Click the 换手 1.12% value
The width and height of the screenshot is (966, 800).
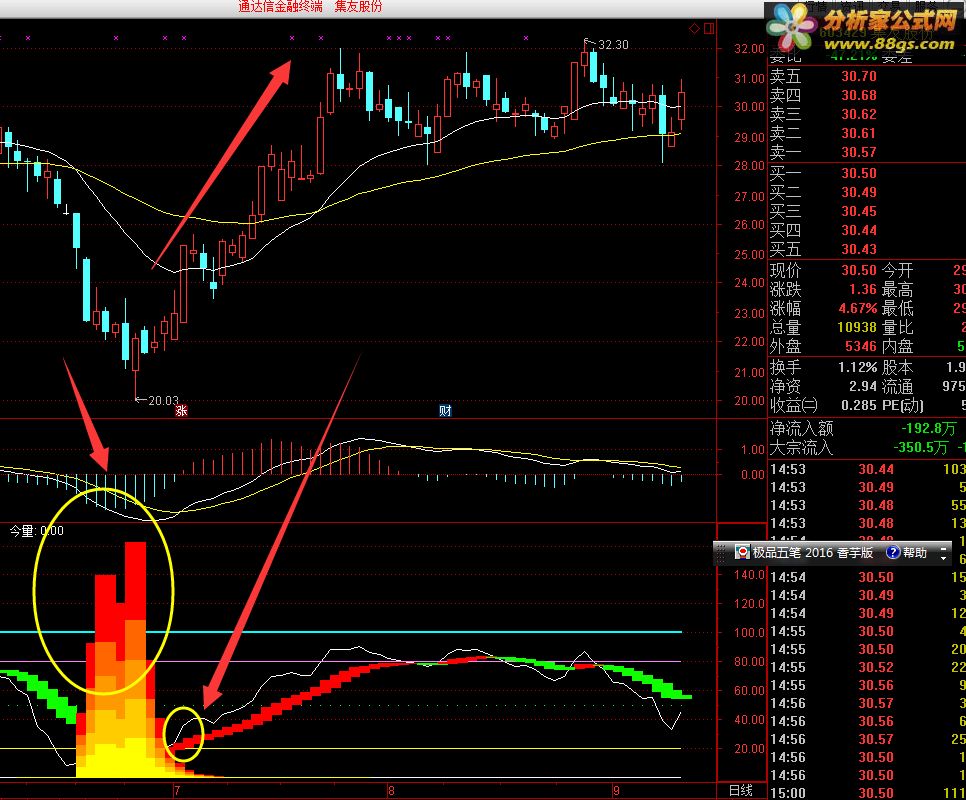[858, 368]
